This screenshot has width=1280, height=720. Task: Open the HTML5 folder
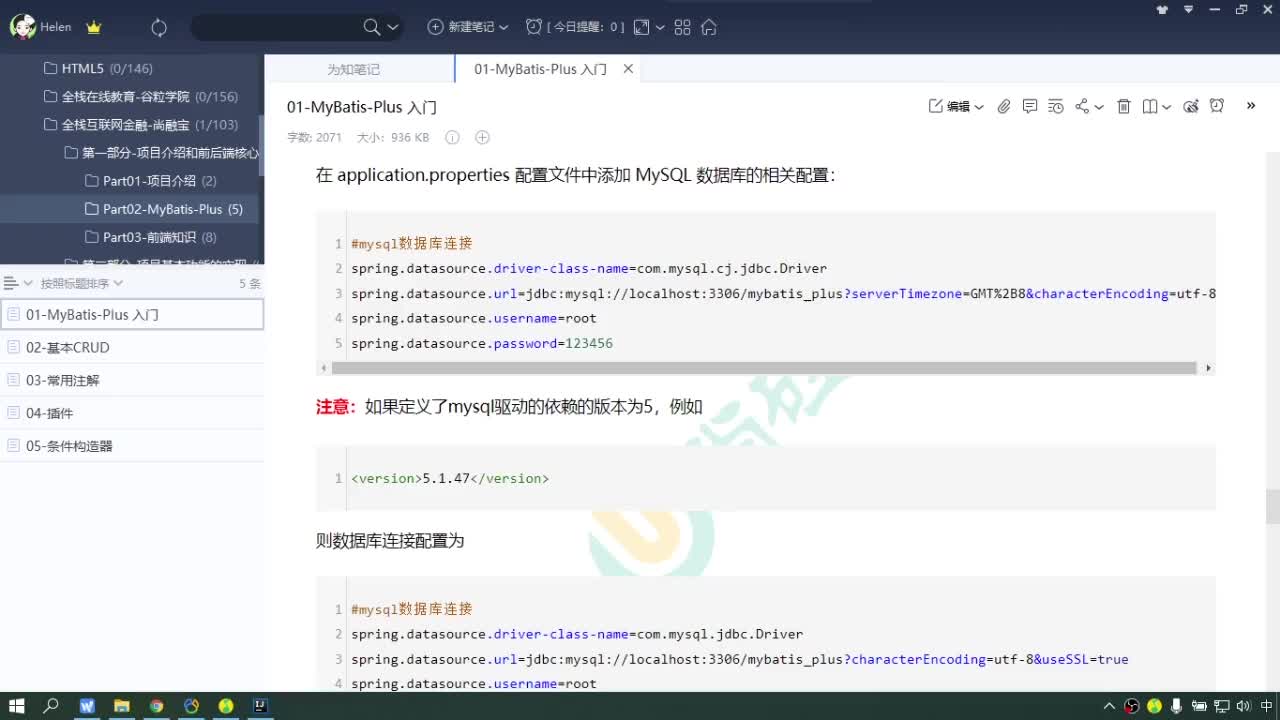pos(99,69)
